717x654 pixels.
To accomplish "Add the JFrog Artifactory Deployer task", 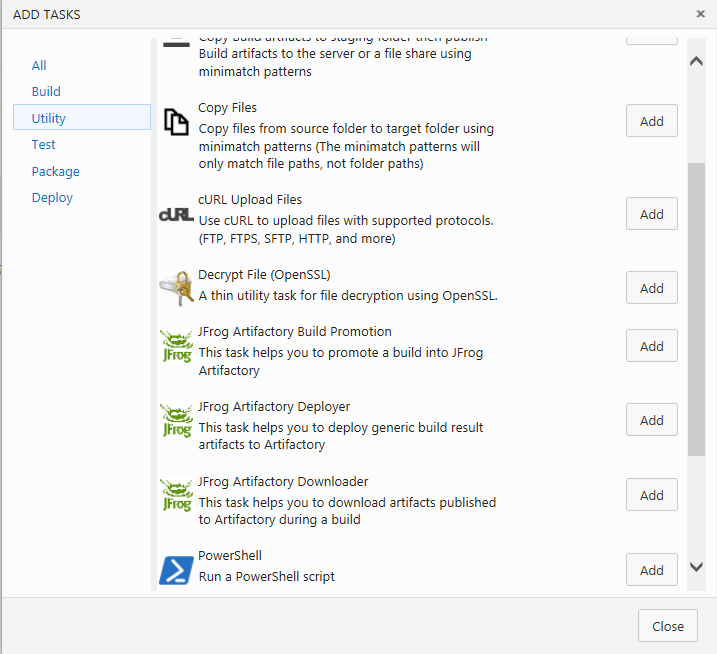I will (x=652, y=420).
